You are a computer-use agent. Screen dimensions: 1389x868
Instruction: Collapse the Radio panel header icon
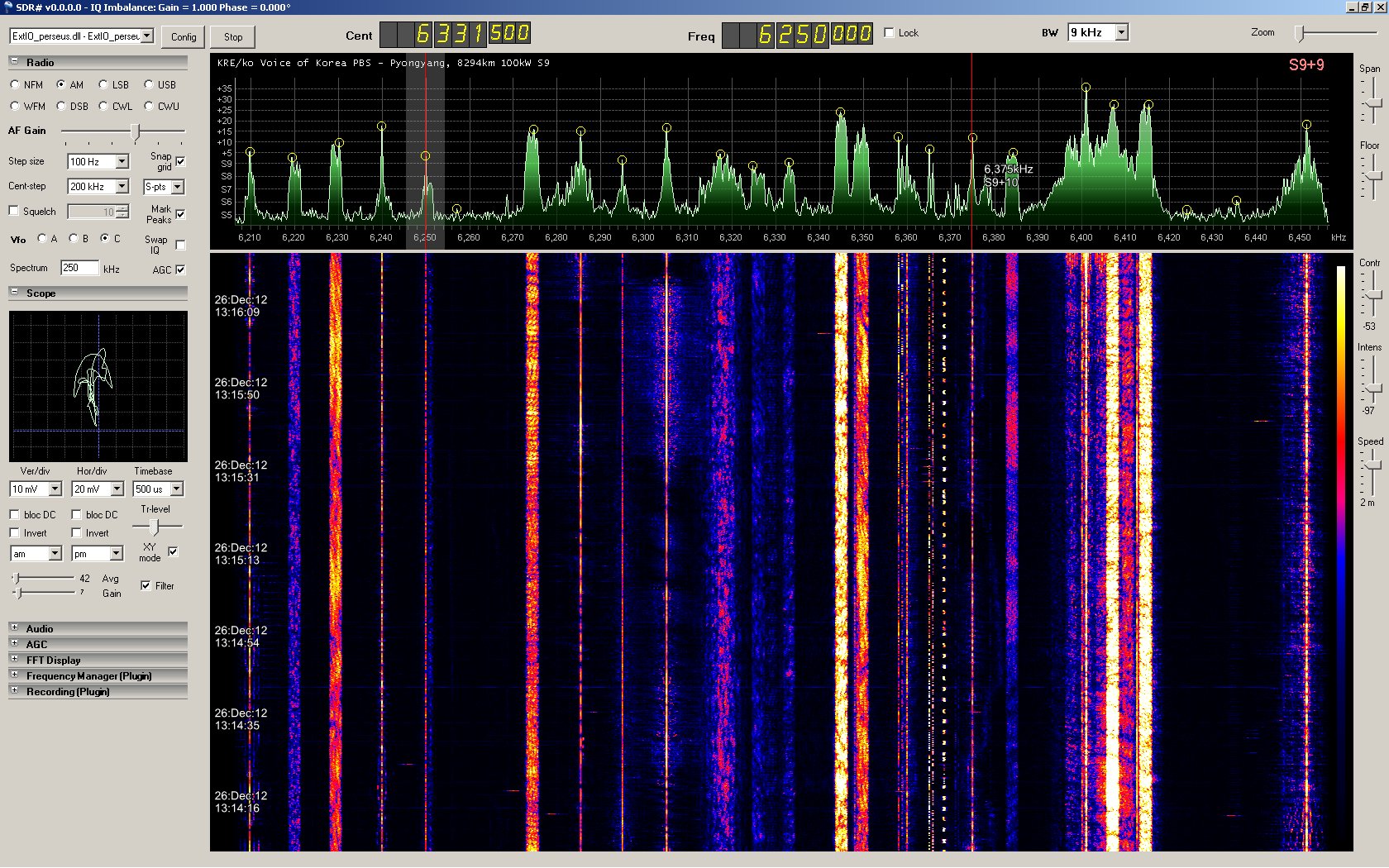point(14,62)
